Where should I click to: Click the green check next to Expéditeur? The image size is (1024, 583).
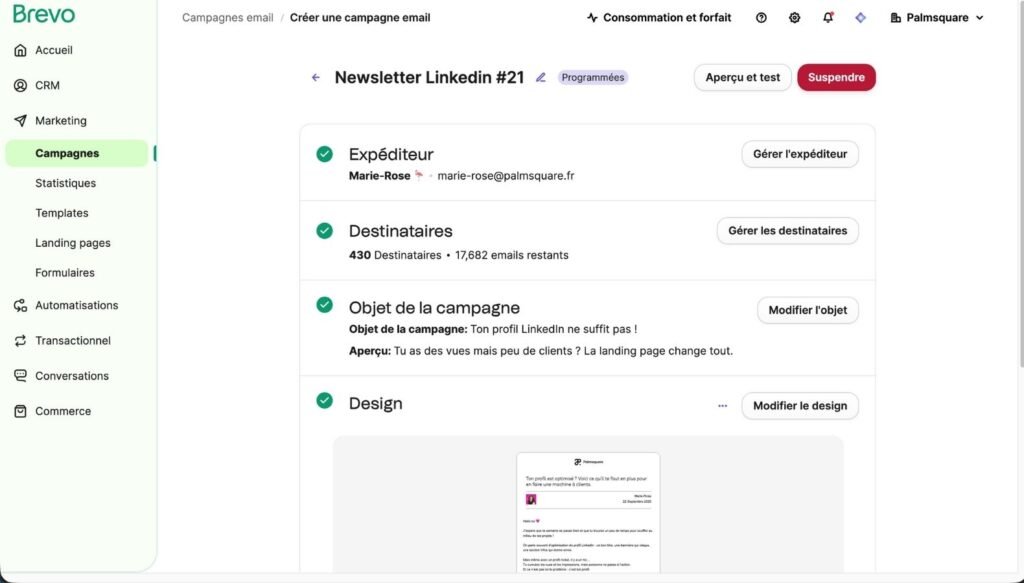point(324,154)
